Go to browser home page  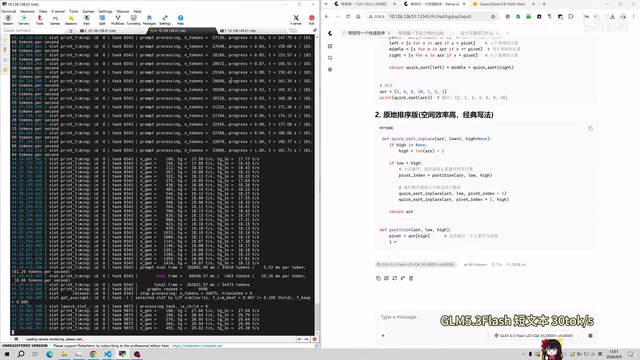click(x=358, y=17)
